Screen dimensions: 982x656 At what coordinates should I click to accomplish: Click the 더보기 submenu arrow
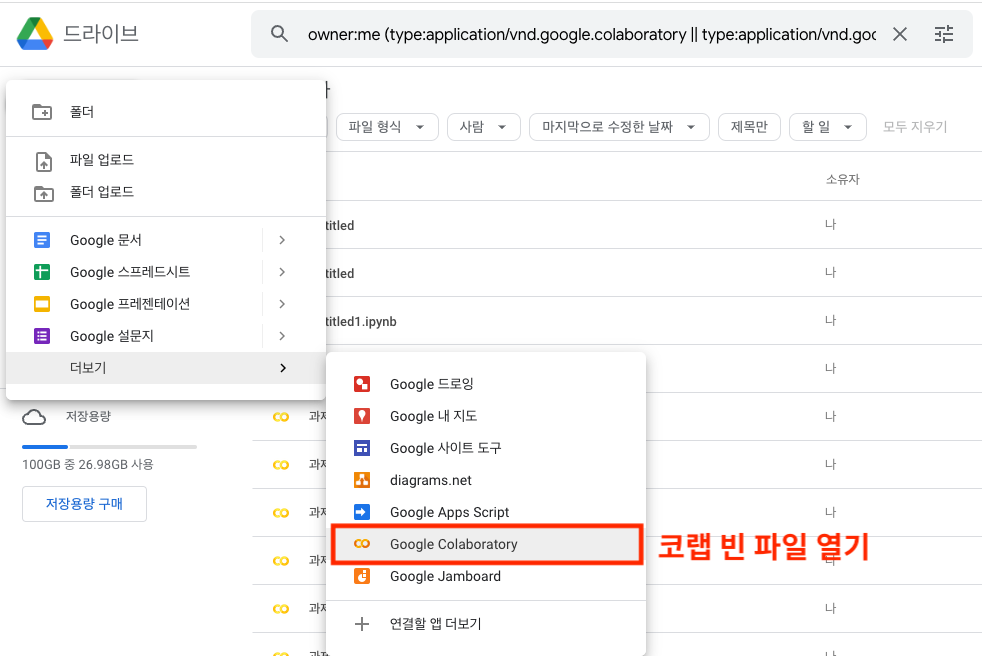click(283, 368)
